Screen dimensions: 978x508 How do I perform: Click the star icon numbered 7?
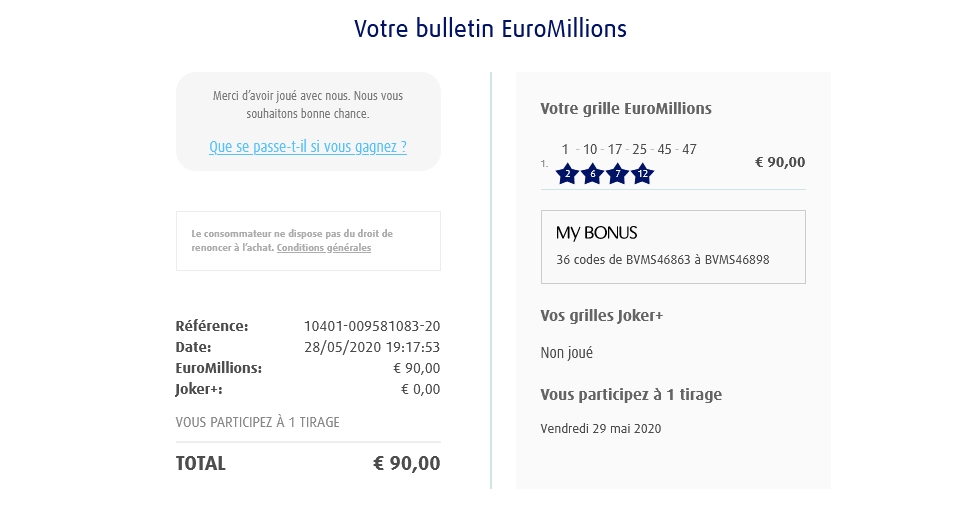tap(617, 174)
